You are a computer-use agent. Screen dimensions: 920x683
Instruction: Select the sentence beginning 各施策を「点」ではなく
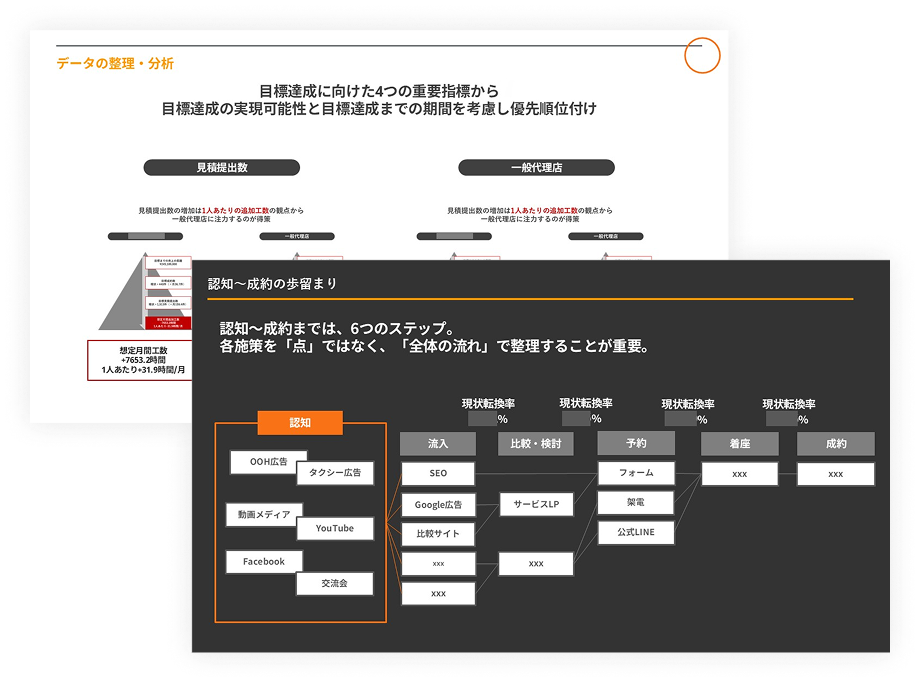tap(434, 346)
